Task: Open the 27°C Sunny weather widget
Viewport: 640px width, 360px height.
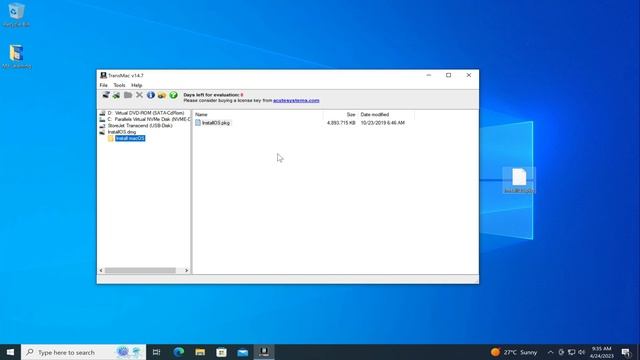Action: 514,352
